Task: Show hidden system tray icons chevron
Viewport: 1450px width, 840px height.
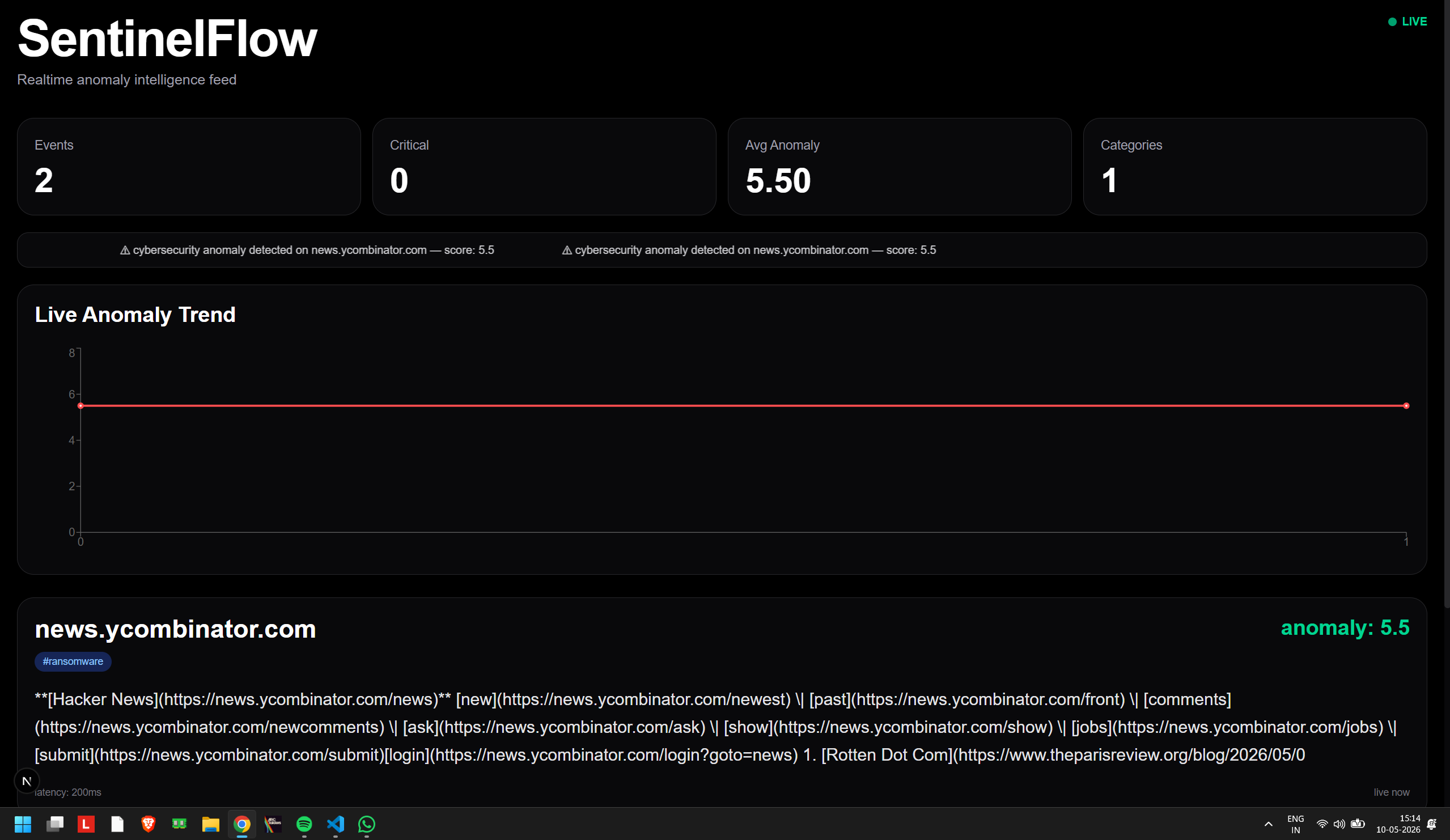Action: (x=1268, y=824)
